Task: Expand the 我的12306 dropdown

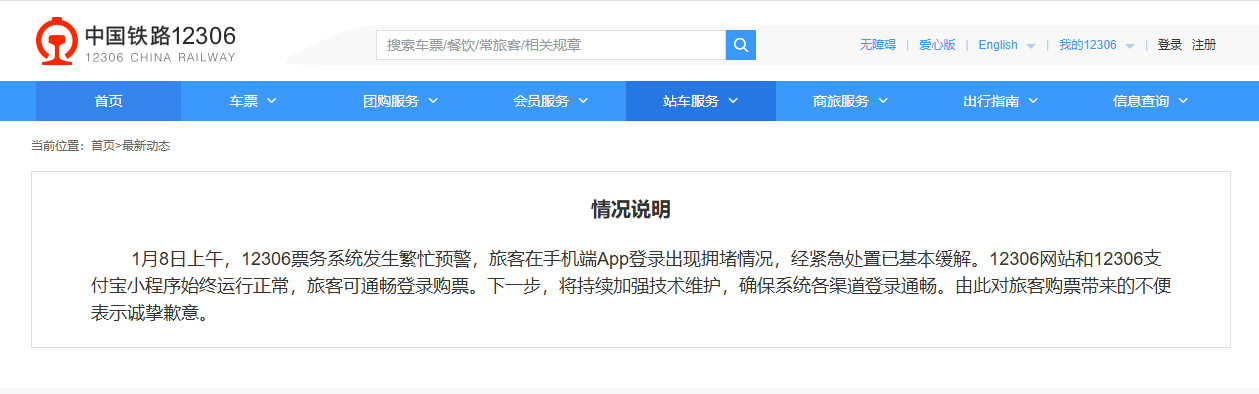Action: coord(1097,45)
